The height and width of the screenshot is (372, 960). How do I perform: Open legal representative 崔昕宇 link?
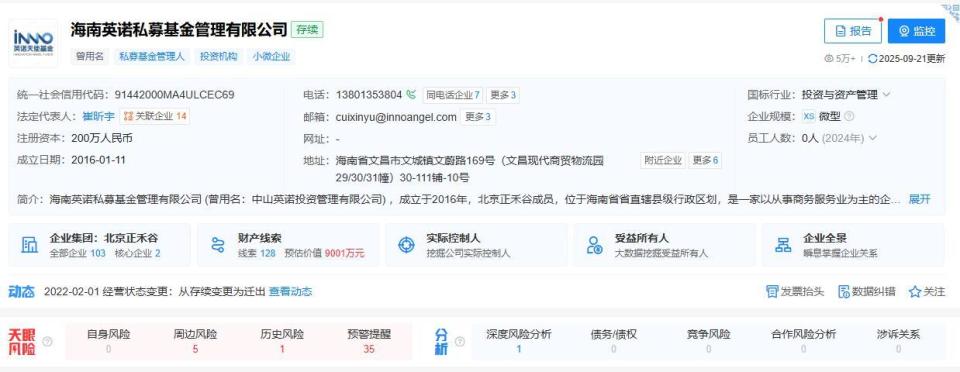(x=98, y=116)
